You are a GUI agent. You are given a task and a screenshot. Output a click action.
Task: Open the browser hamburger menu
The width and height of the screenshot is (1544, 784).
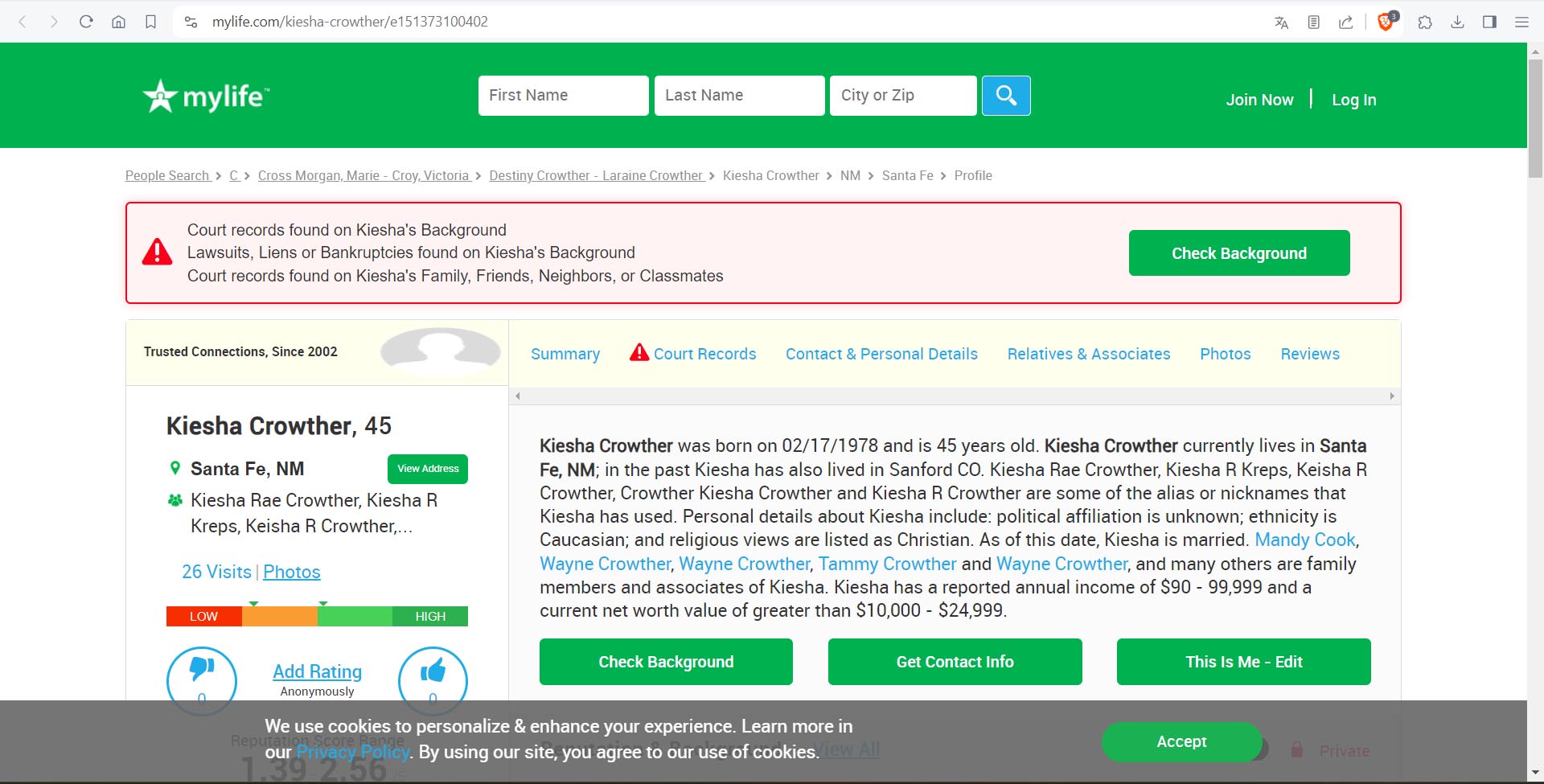[1521, 22]
